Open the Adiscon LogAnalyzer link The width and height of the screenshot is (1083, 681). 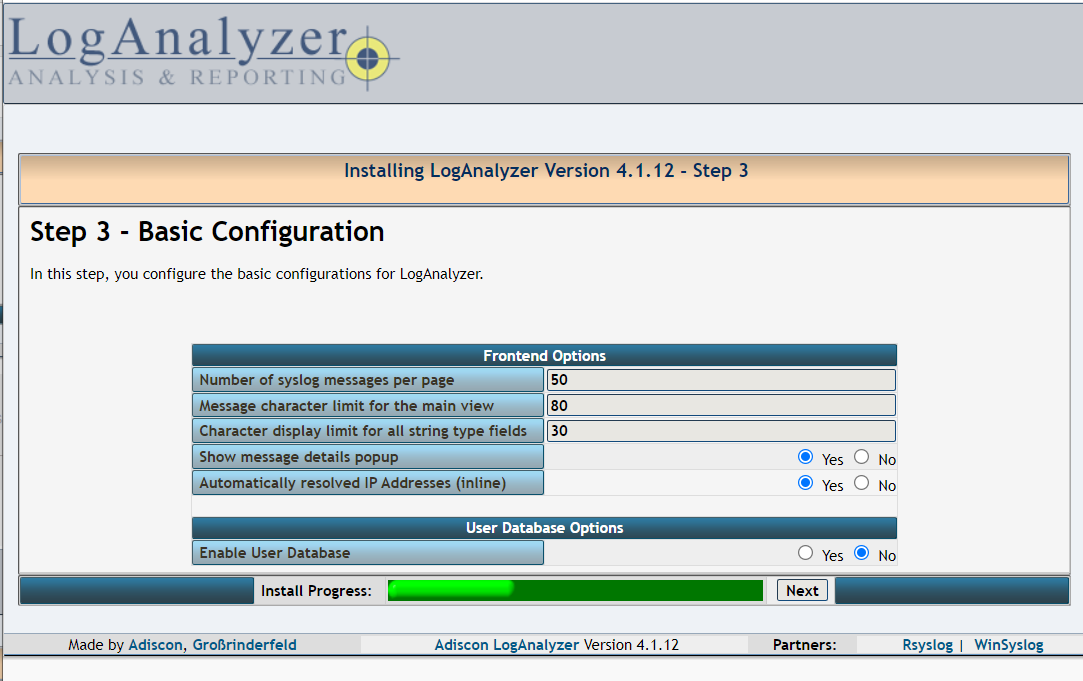(x=506, y=644)
